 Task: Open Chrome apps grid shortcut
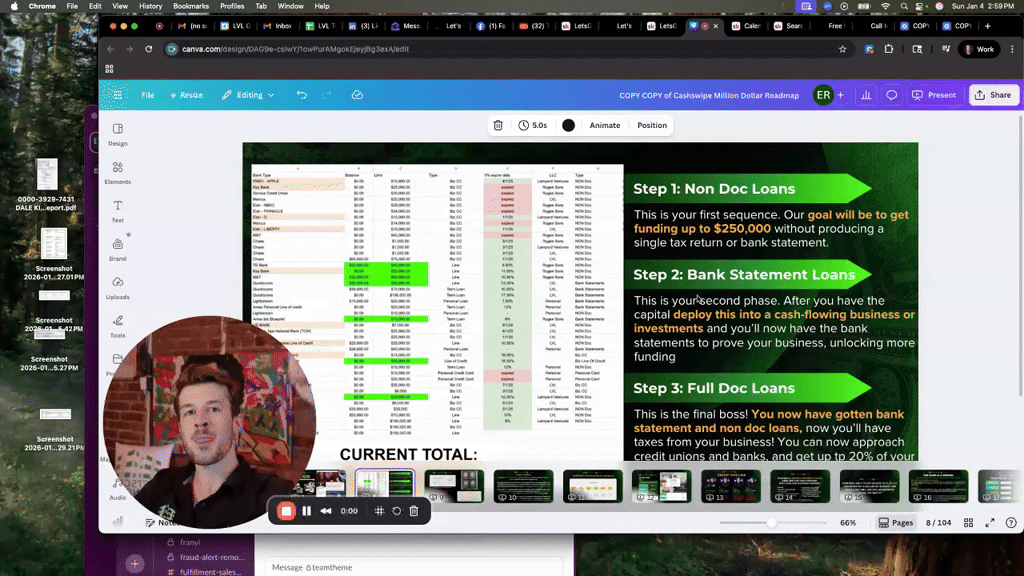click(x=109, y=69)
